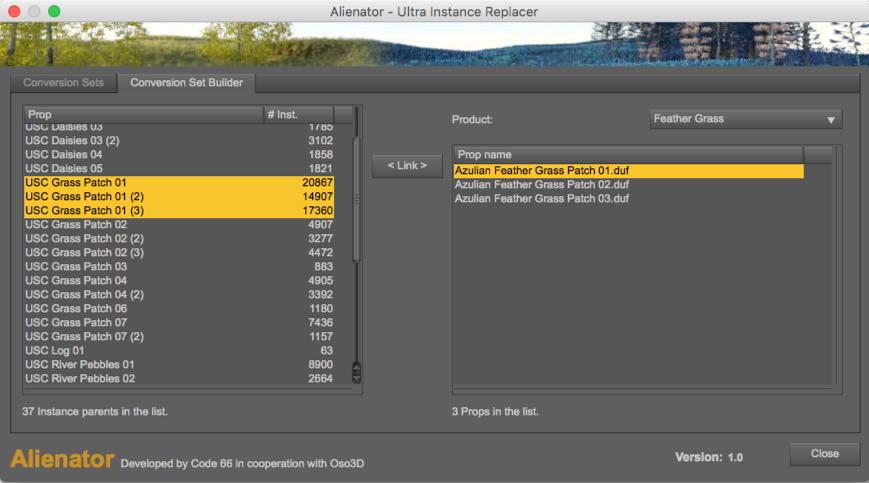
Task: Select USC Daisies 04 row
Action: (178, 155)
